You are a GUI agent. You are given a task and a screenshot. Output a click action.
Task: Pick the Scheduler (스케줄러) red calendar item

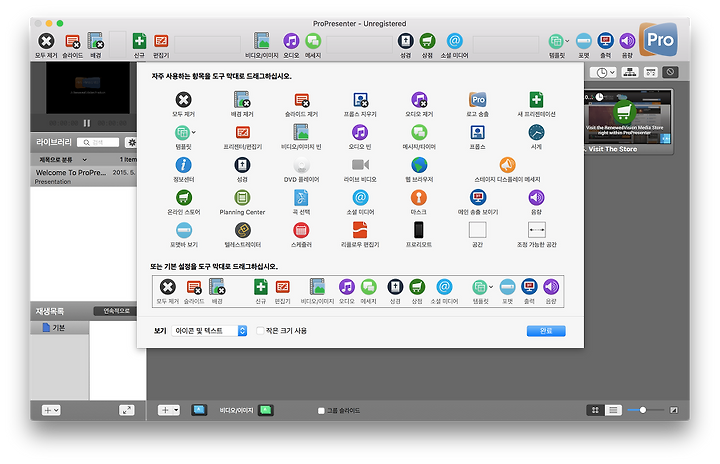point(301,235)
